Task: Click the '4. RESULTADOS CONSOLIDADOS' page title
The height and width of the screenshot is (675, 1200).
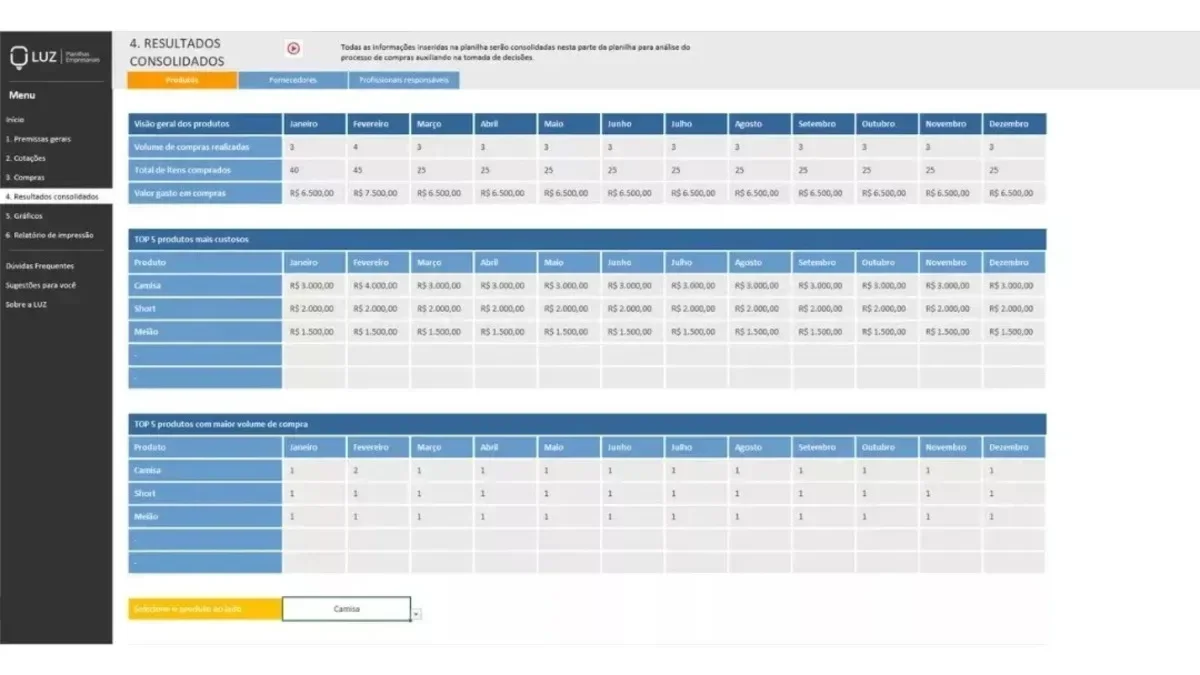Action: pyautogui.click(x=177, y=52)
